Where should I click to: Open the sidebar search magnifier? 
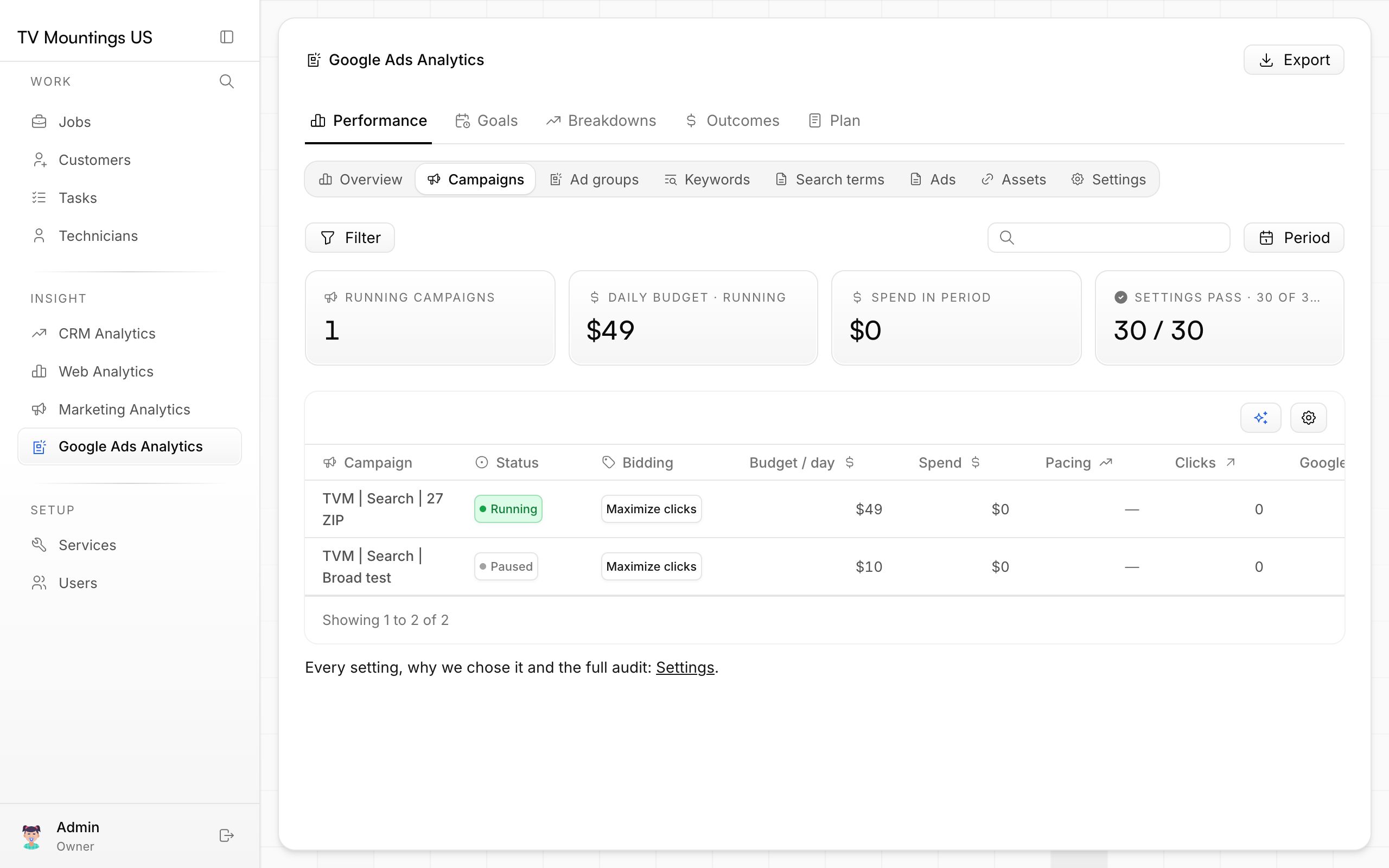pos(227,81)
